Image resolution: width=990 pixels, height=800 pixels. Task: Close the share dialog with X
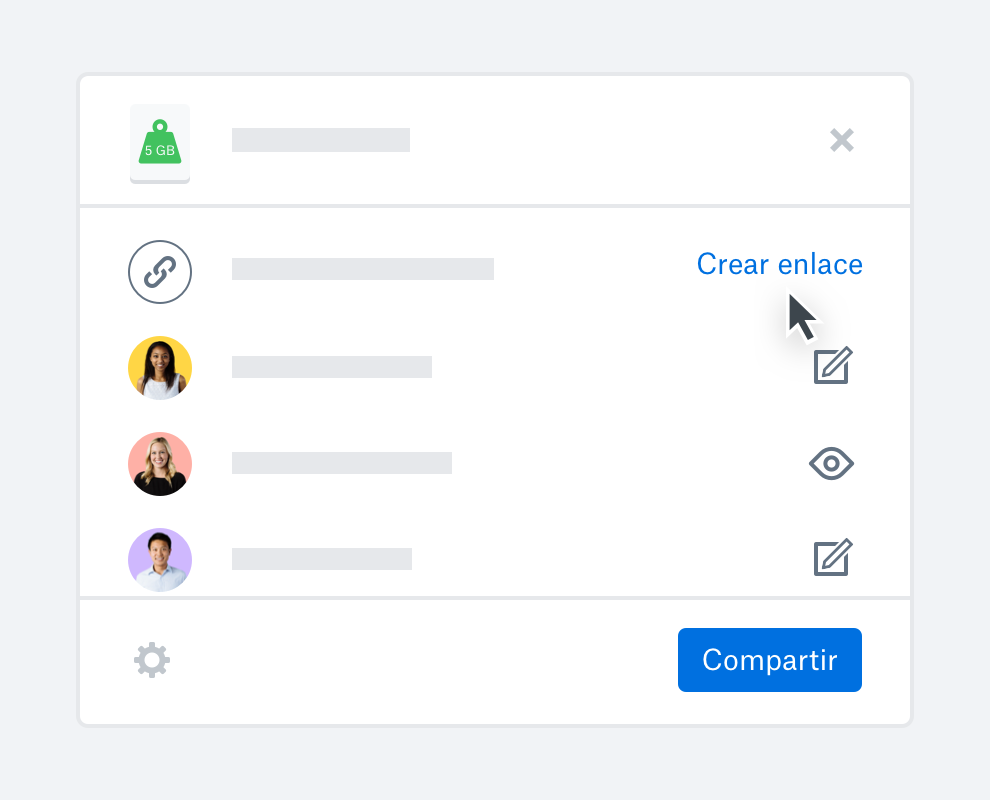pyautogui.click(x=842, y=140)
